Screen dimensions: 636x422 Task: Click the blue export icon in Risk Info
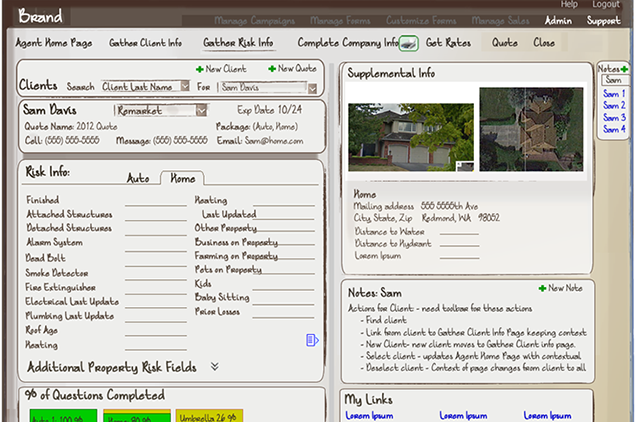coord(312,341)
